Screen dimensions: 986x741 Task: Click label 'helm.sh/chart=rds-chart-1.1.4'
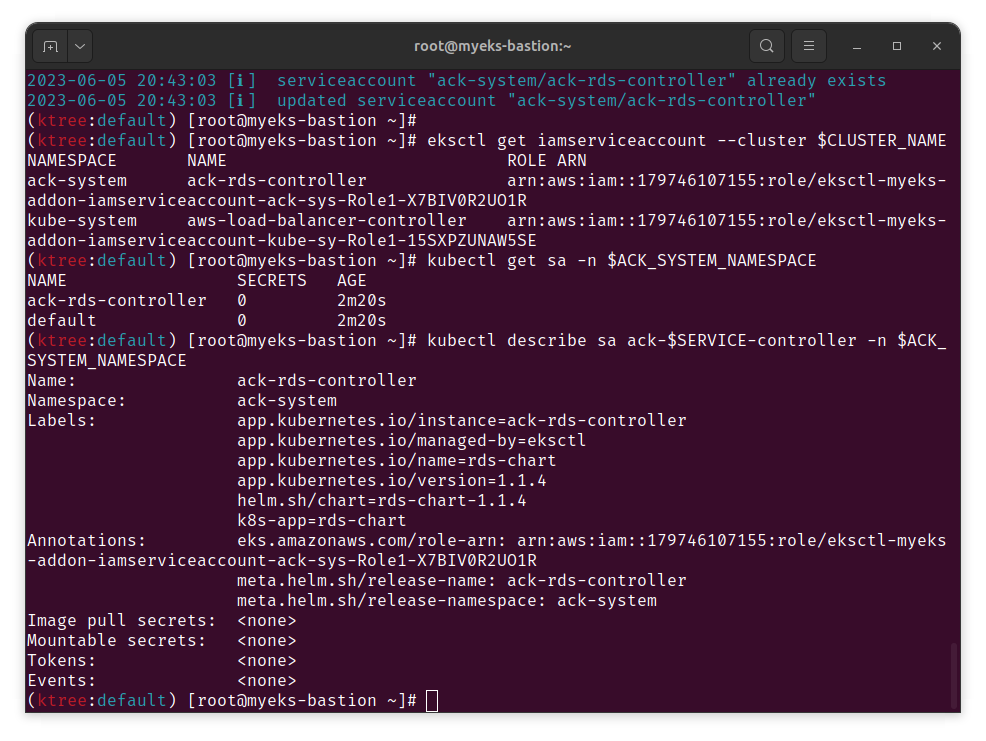[381, 501]
